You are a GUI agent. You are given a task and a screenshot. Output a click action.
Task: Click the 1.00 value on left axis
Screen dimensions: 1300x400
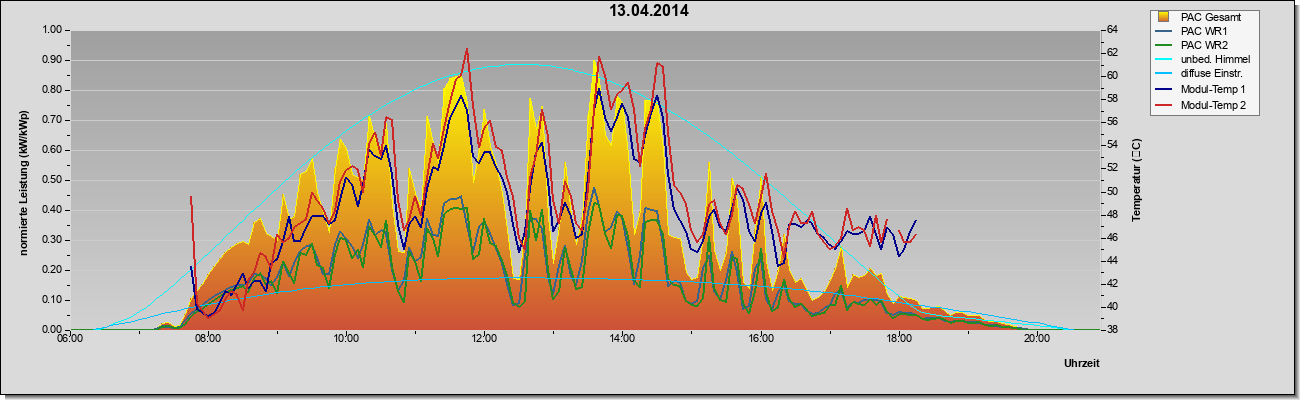(x=52, y=30)
